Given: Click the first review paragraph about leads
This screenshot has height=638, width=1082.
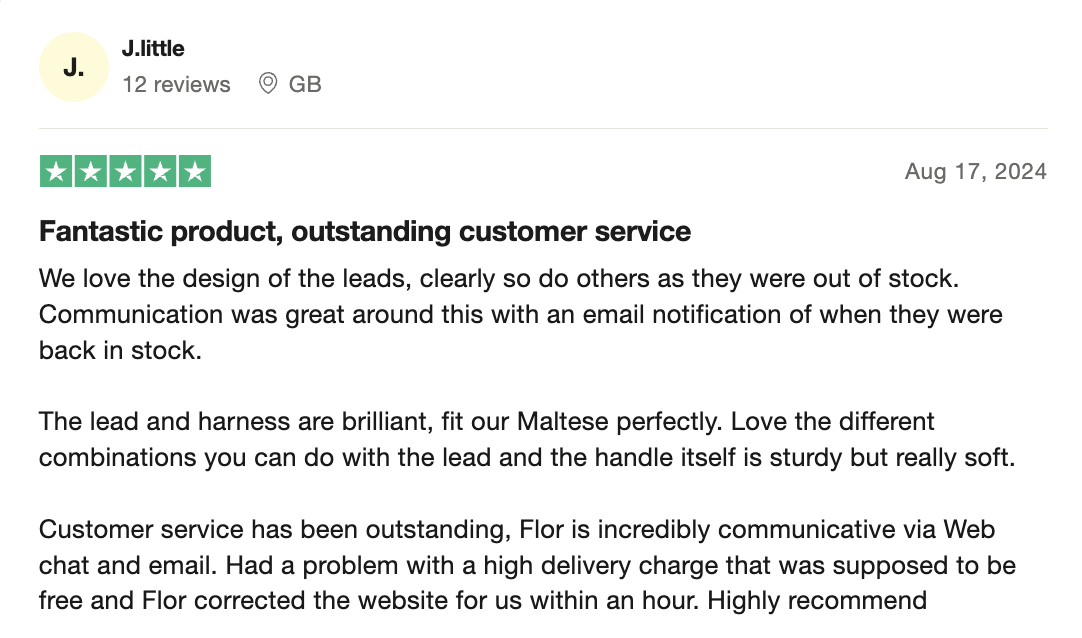Looking at the screenshot, I should pos(521,315).
